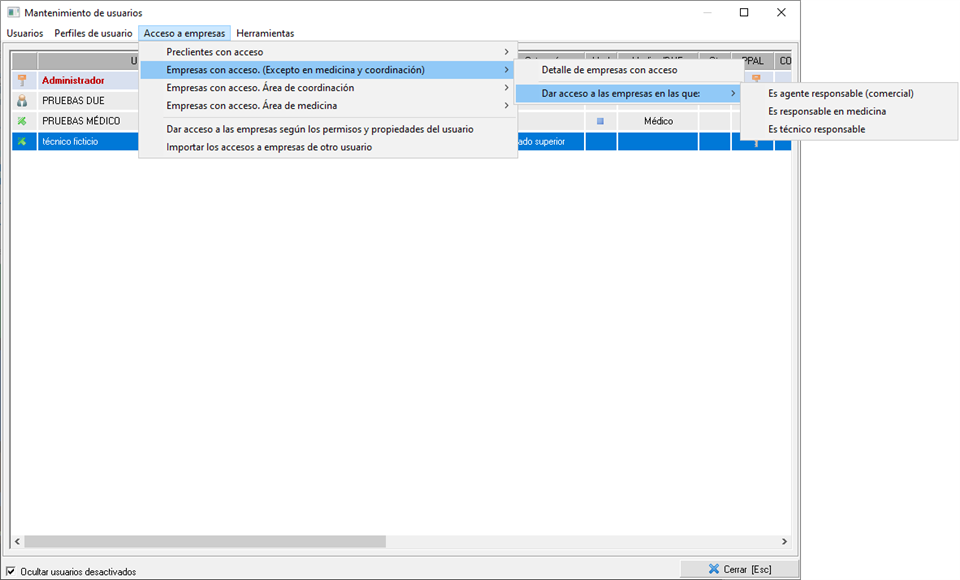The image size is (960, 580).
Task: Click the blue square in Médico row
Action: pos(600,121)
